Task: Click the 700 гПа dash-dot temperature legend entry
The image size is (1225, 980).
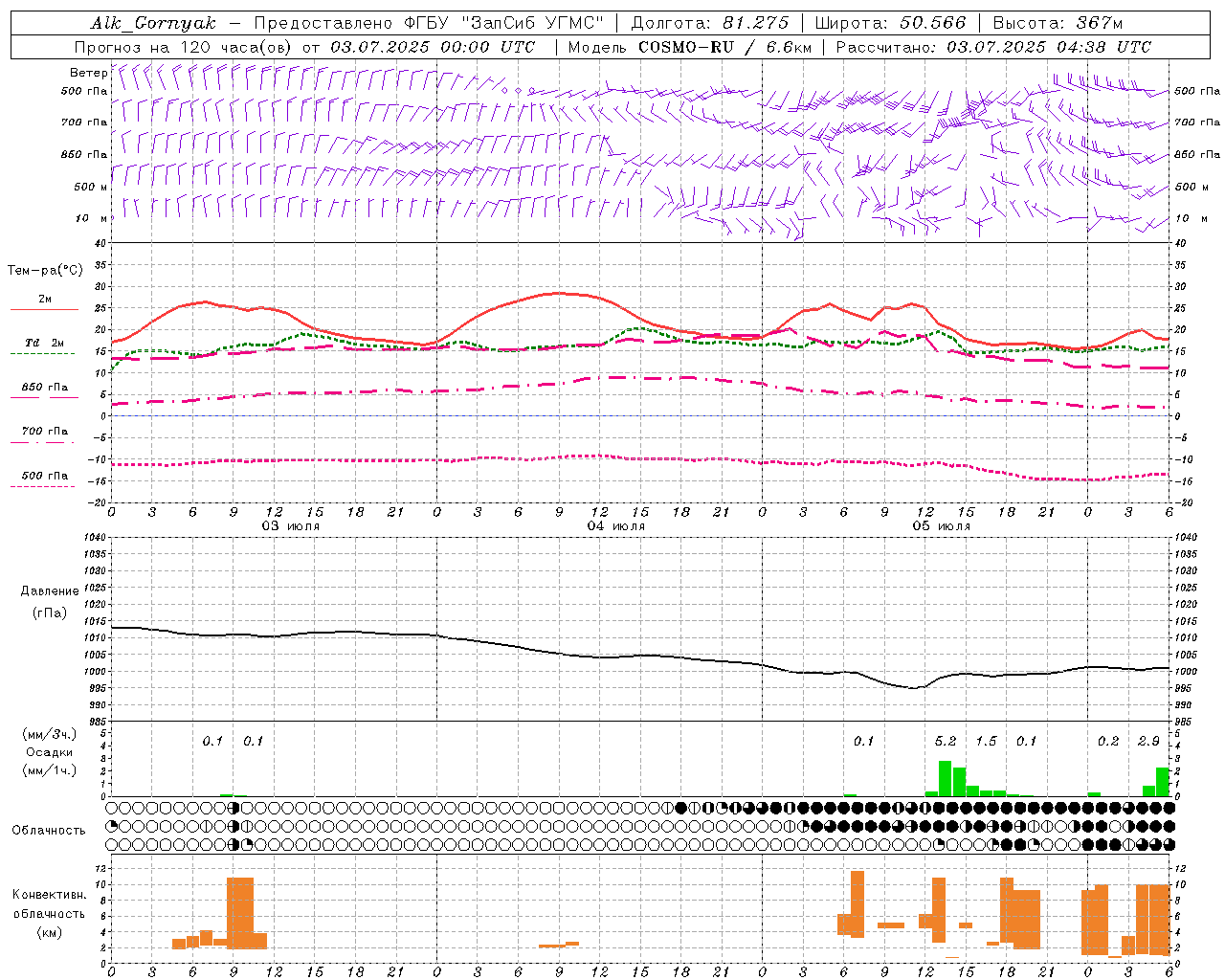Action: pos(44,434)
